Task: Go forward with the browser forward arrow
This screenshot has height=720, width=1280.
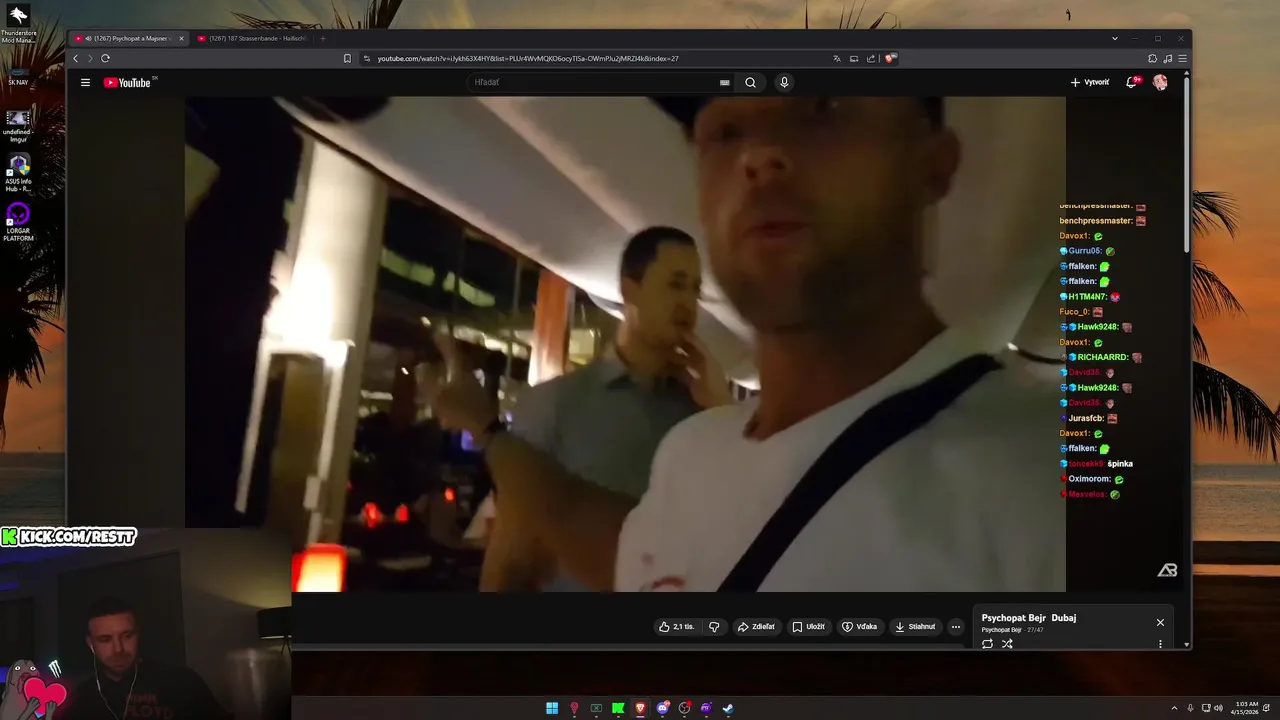Action: 89,58
